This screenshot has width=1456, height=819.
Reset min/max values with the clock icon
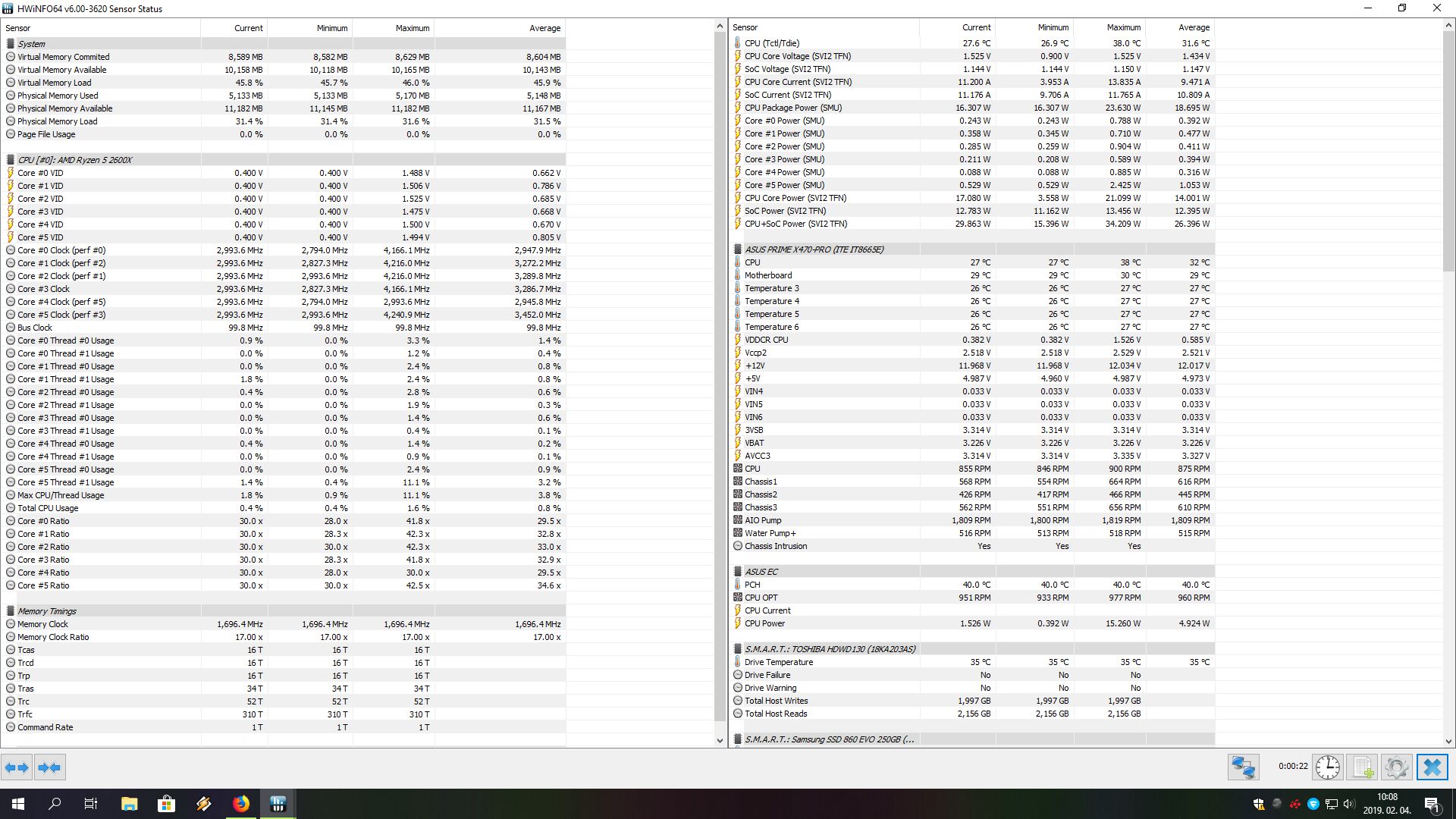1327,767
